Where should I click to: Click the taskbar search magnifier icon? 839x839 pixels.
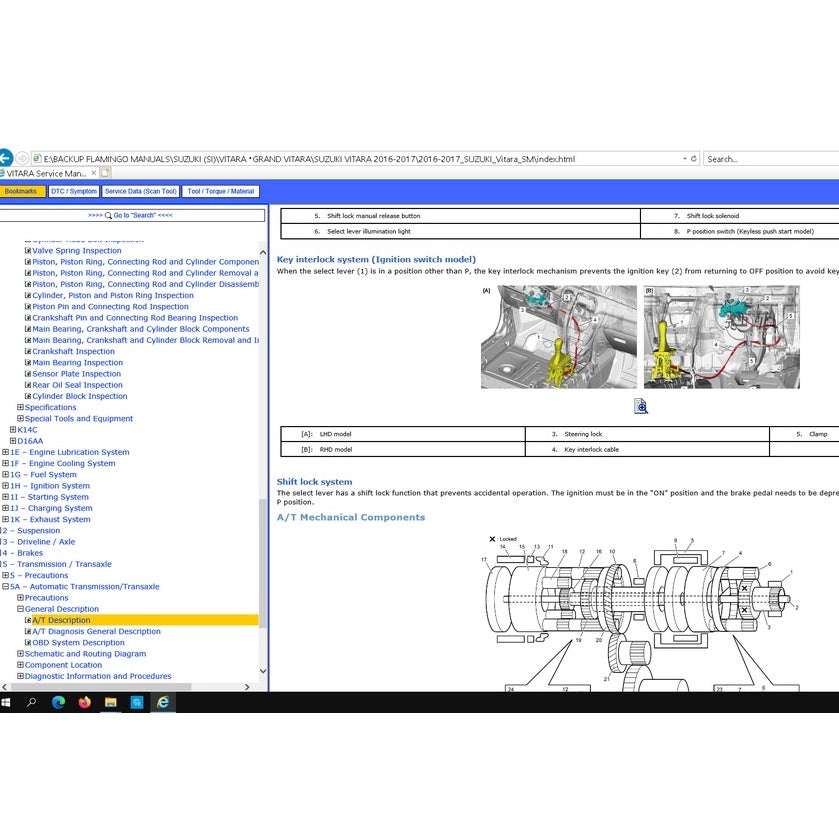coord(32,702)
